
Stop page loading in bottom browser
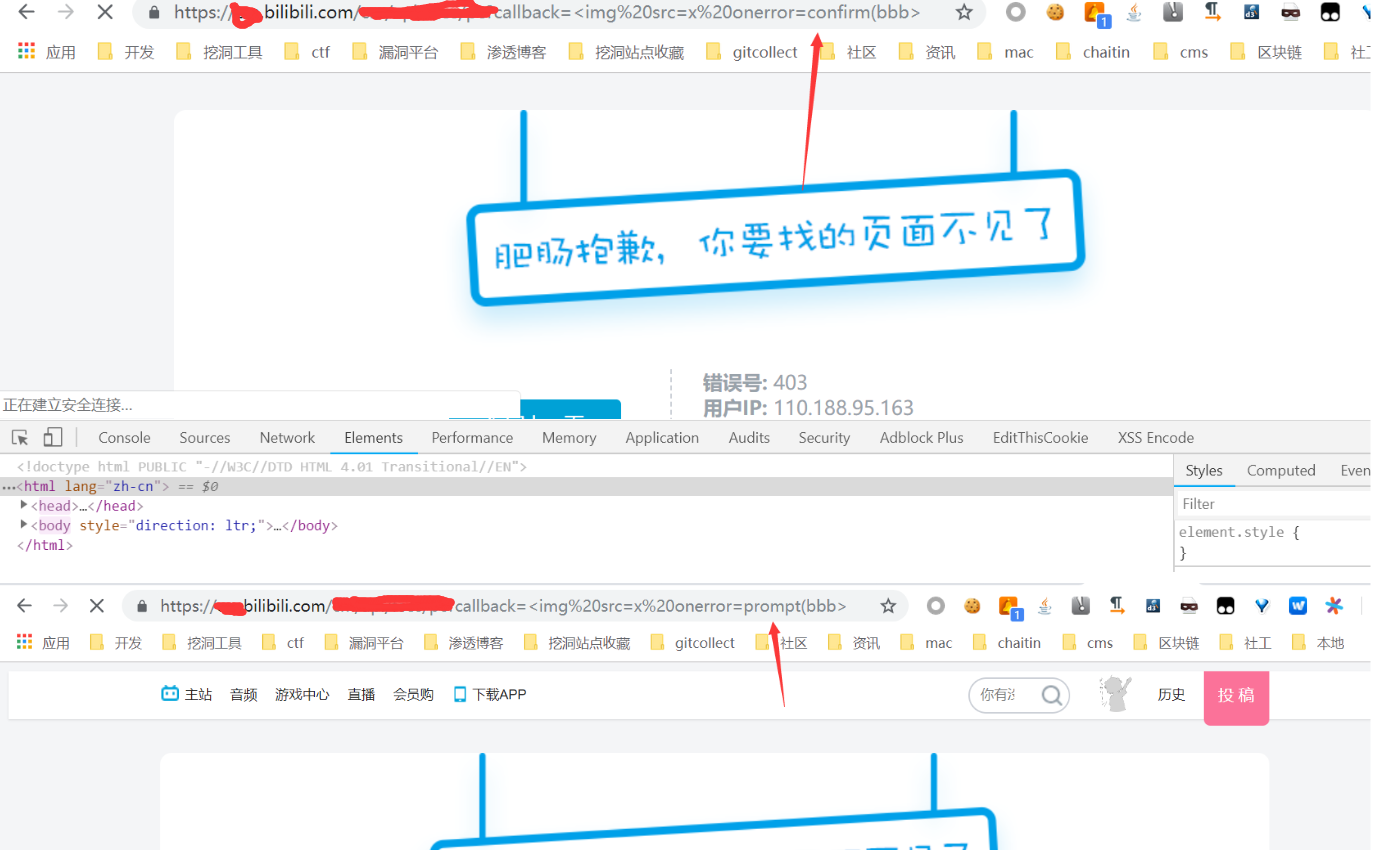pos(97,605)
